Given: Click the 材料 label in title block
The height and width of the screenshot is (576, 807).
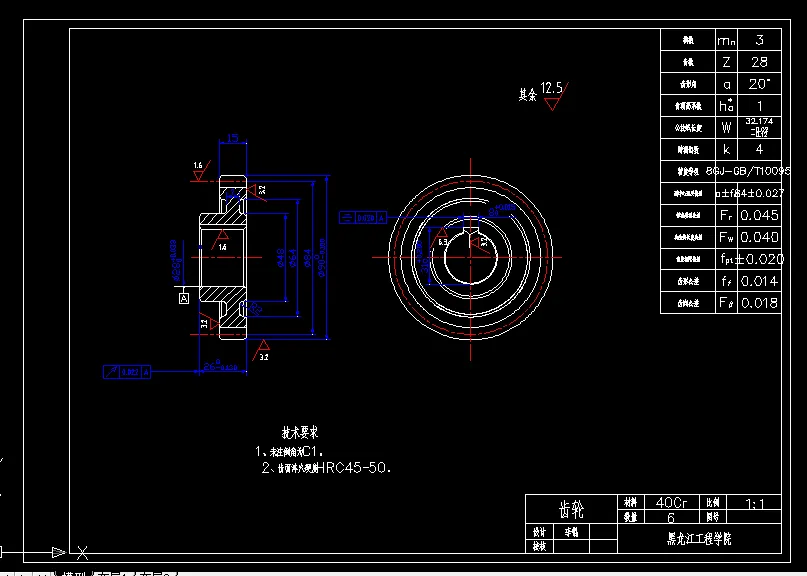Looking at the screenshot, I should pos(630,502).
